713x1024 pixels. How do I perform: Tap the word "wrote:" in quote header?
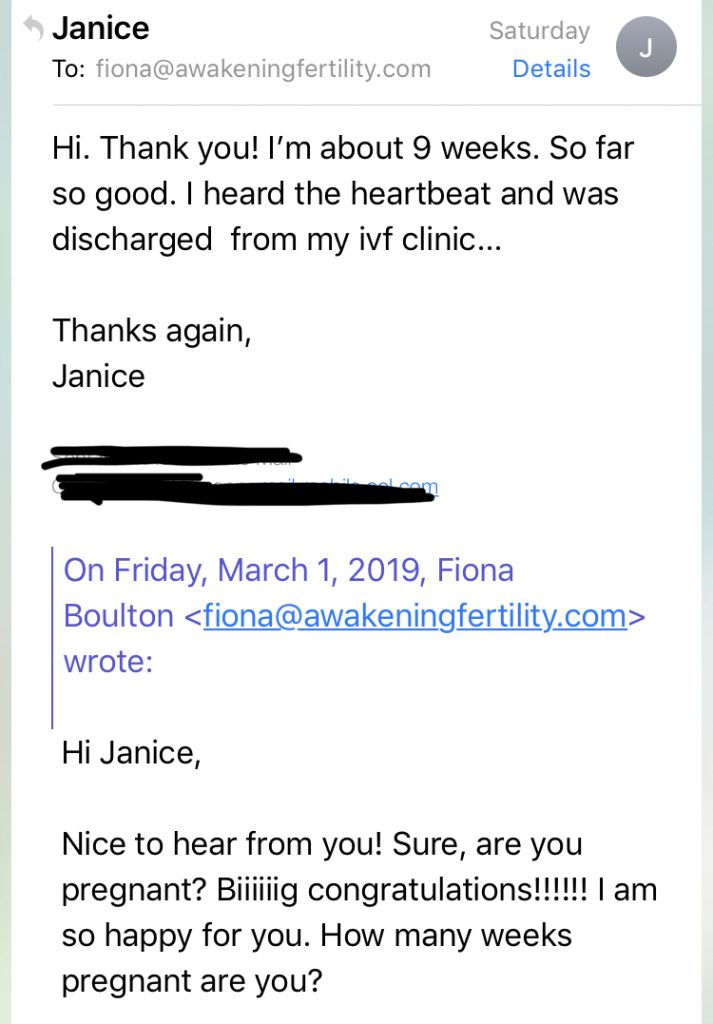click(108, 662)
